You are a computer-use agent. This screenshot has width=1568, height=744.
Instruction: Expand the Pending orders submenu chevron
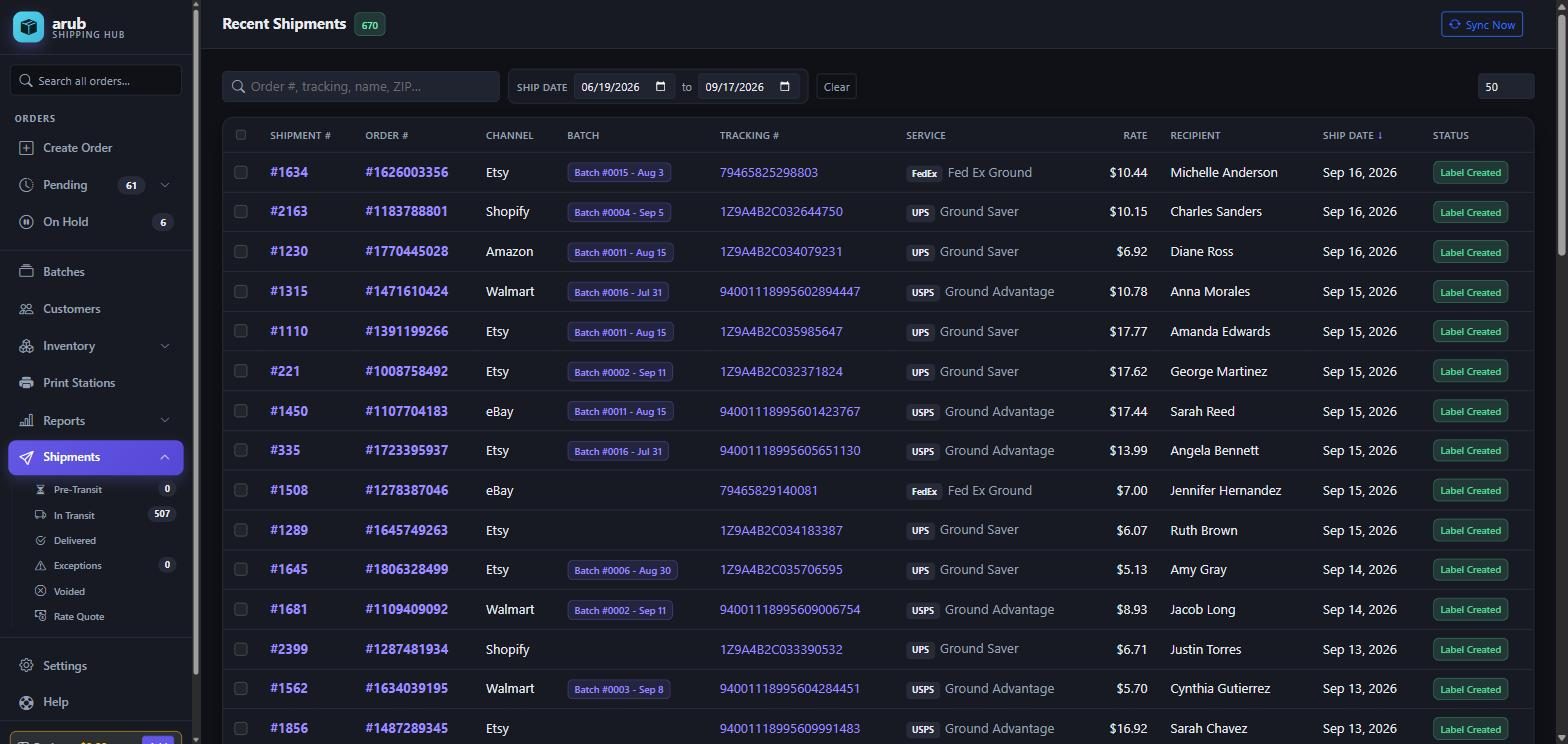pos(165,185)
